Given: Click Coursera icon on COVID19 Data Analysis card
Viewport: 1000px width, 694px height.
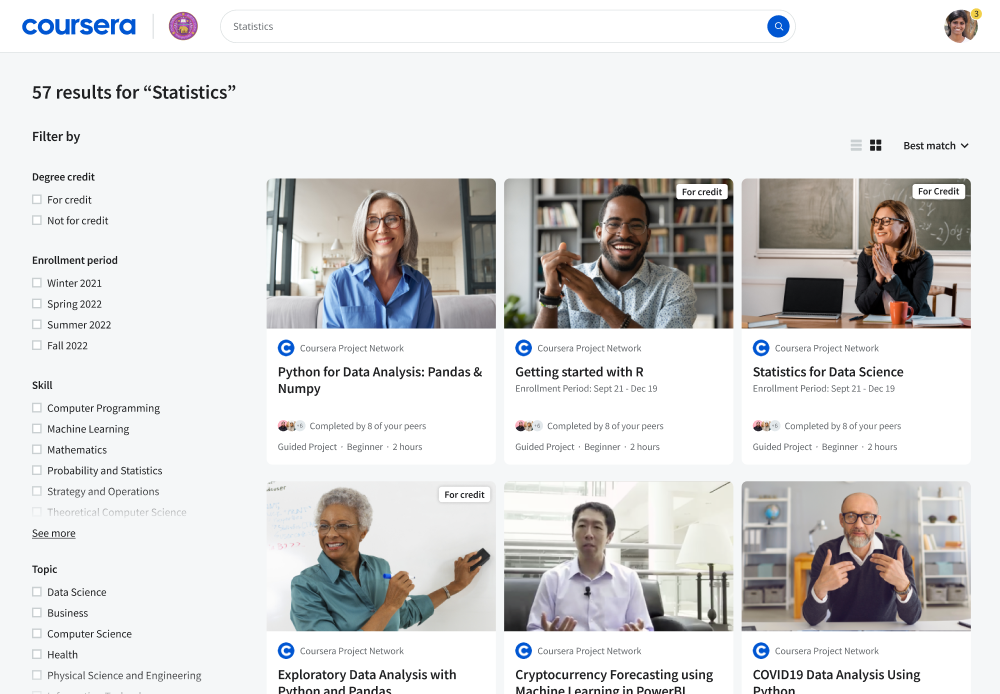Looking at the screenshot, I should (x=761, y=651).
